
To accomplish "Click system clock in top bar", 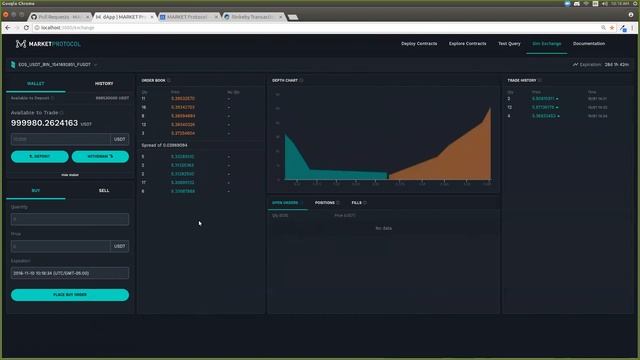I will click(x=620, y=3).
